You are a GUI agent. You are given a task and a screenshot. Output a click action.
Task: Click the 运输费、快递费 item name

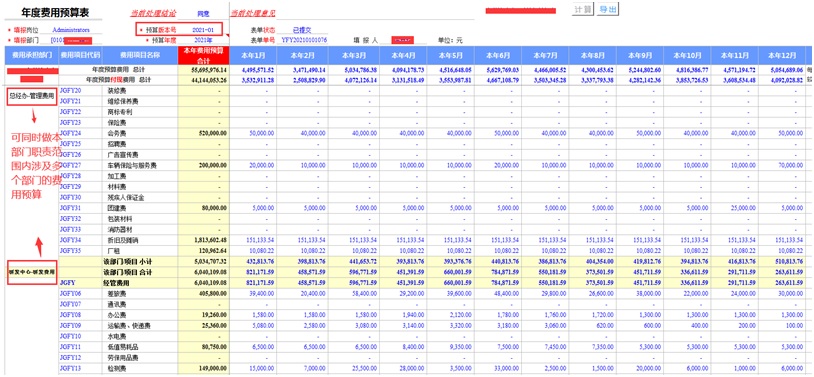coord(128,326)
